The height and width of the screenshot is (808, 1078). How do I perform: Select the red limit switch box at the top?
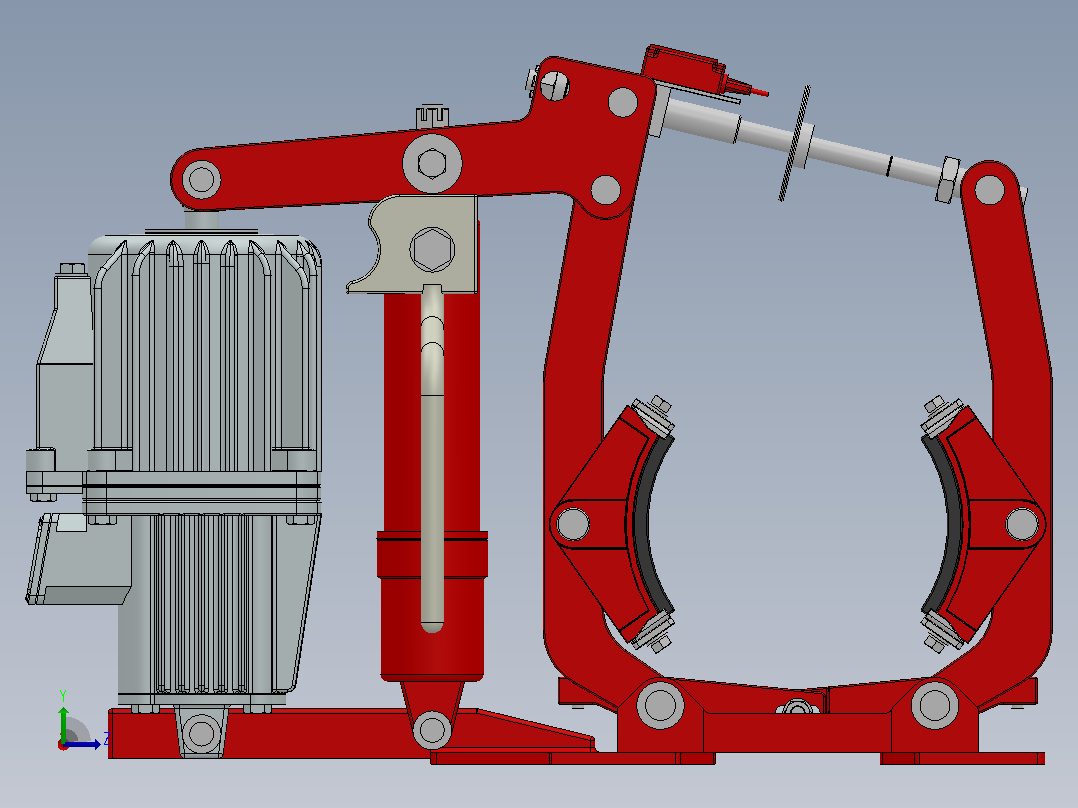tap(684, 70)
